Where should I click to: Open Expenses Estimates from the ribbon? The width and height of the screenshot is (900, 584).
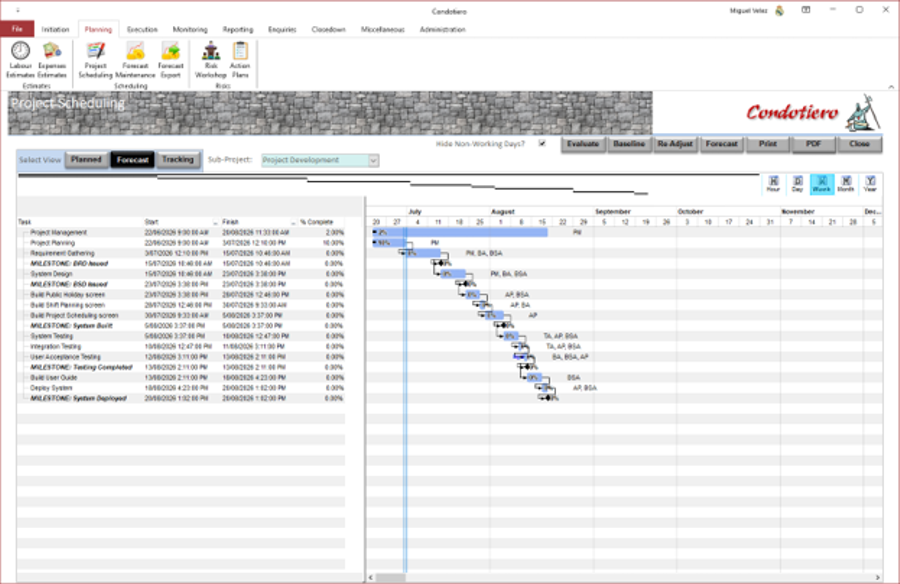coord(52,60)
